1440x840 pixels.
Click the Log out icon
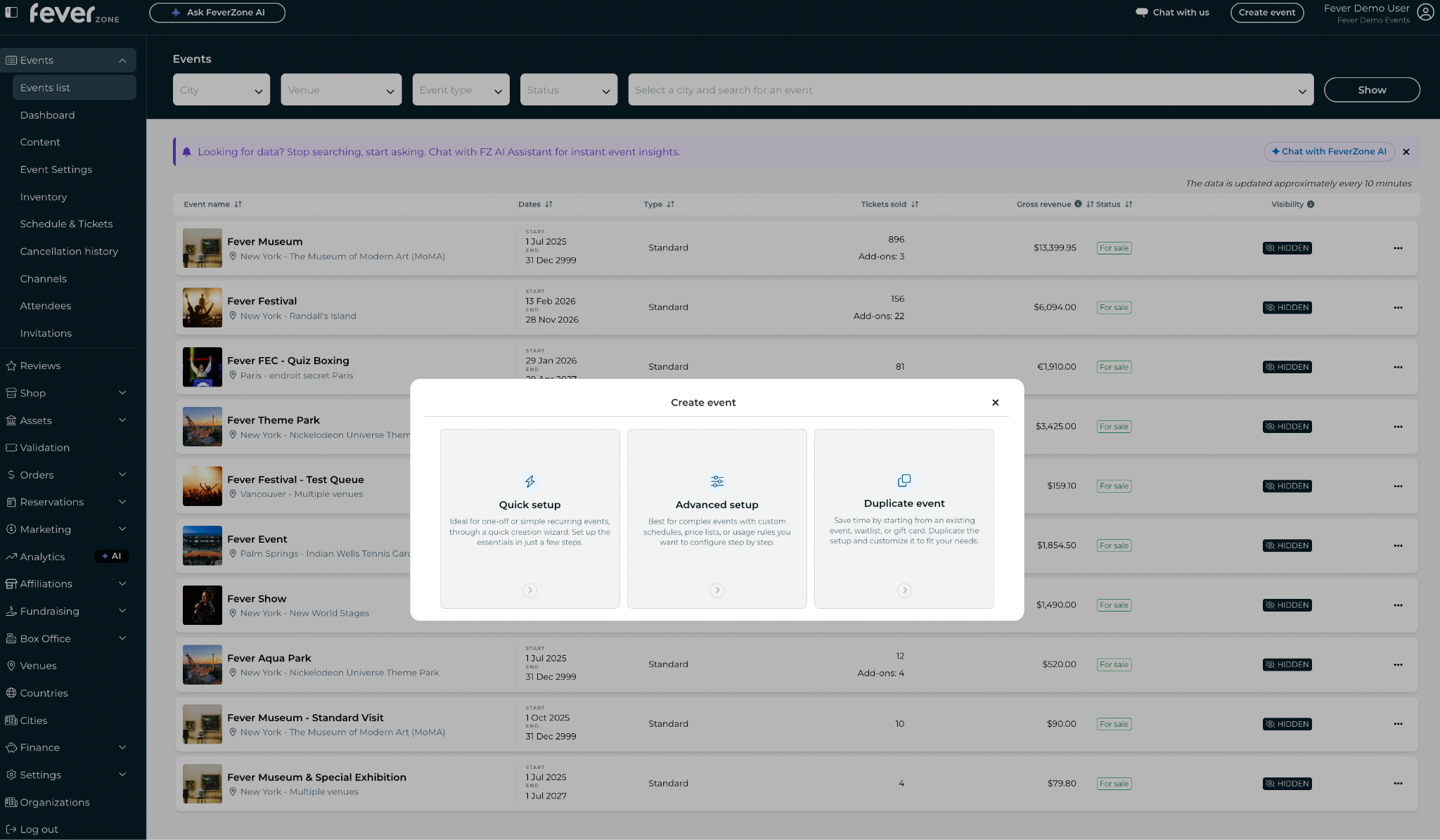(11, 829)
